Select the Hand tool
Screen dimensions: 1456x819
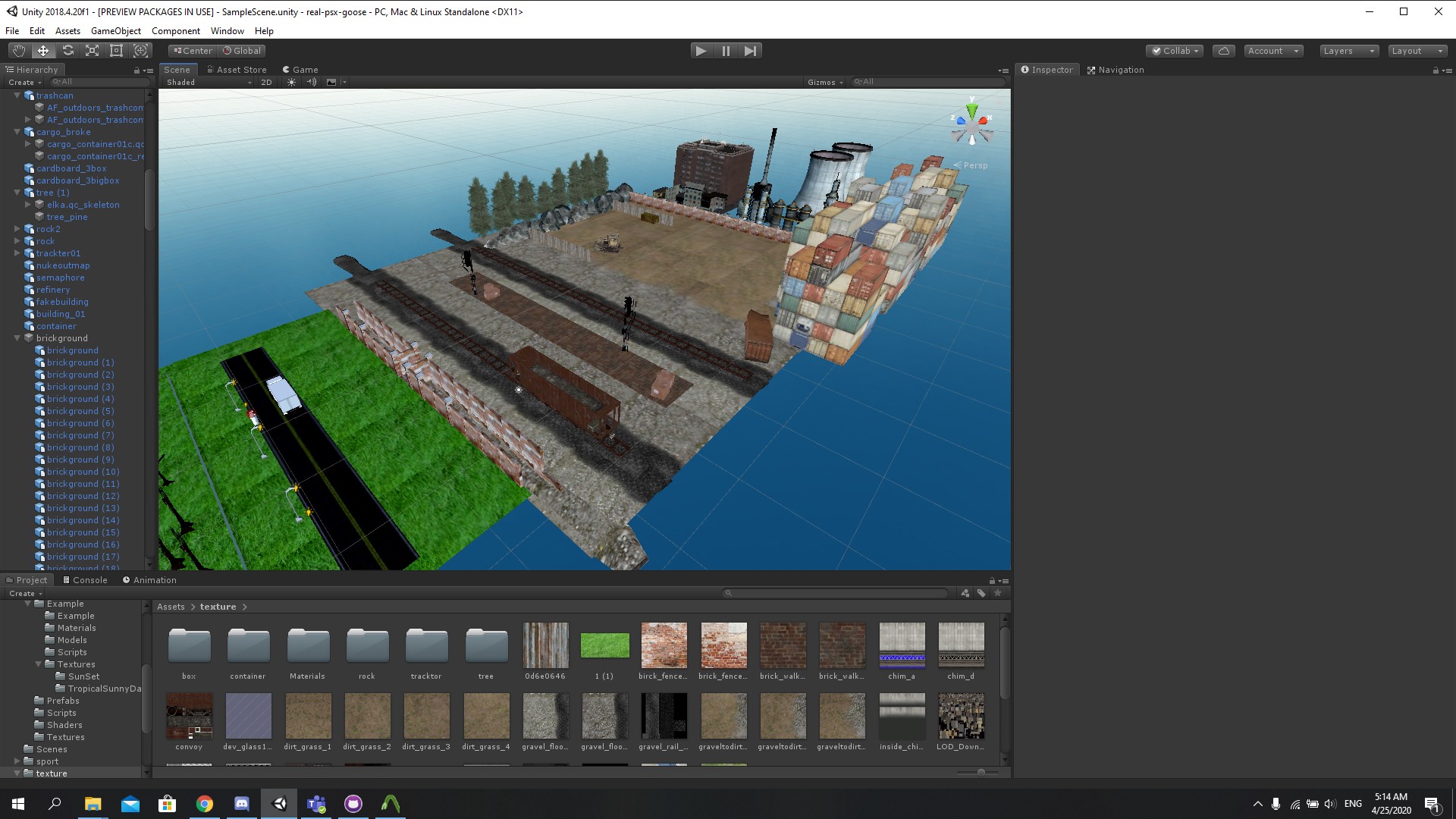point(19,51)
